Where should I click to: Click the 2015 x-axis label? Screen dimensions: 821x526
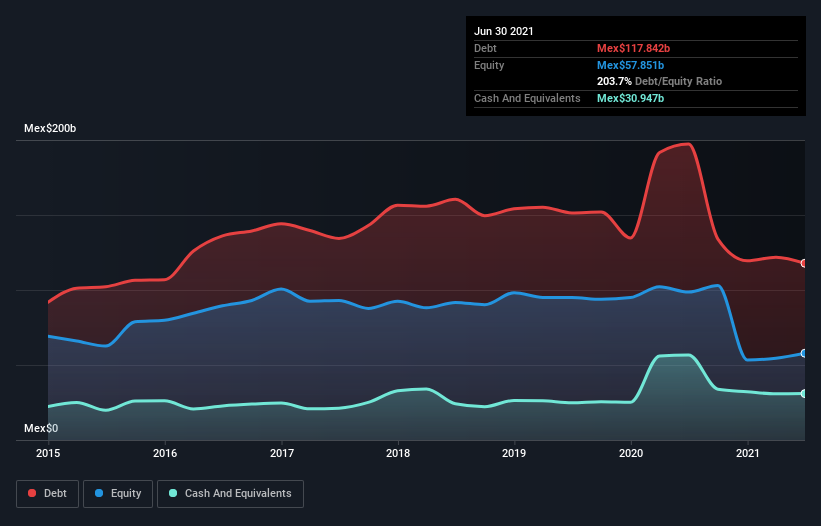pos(48,453)
